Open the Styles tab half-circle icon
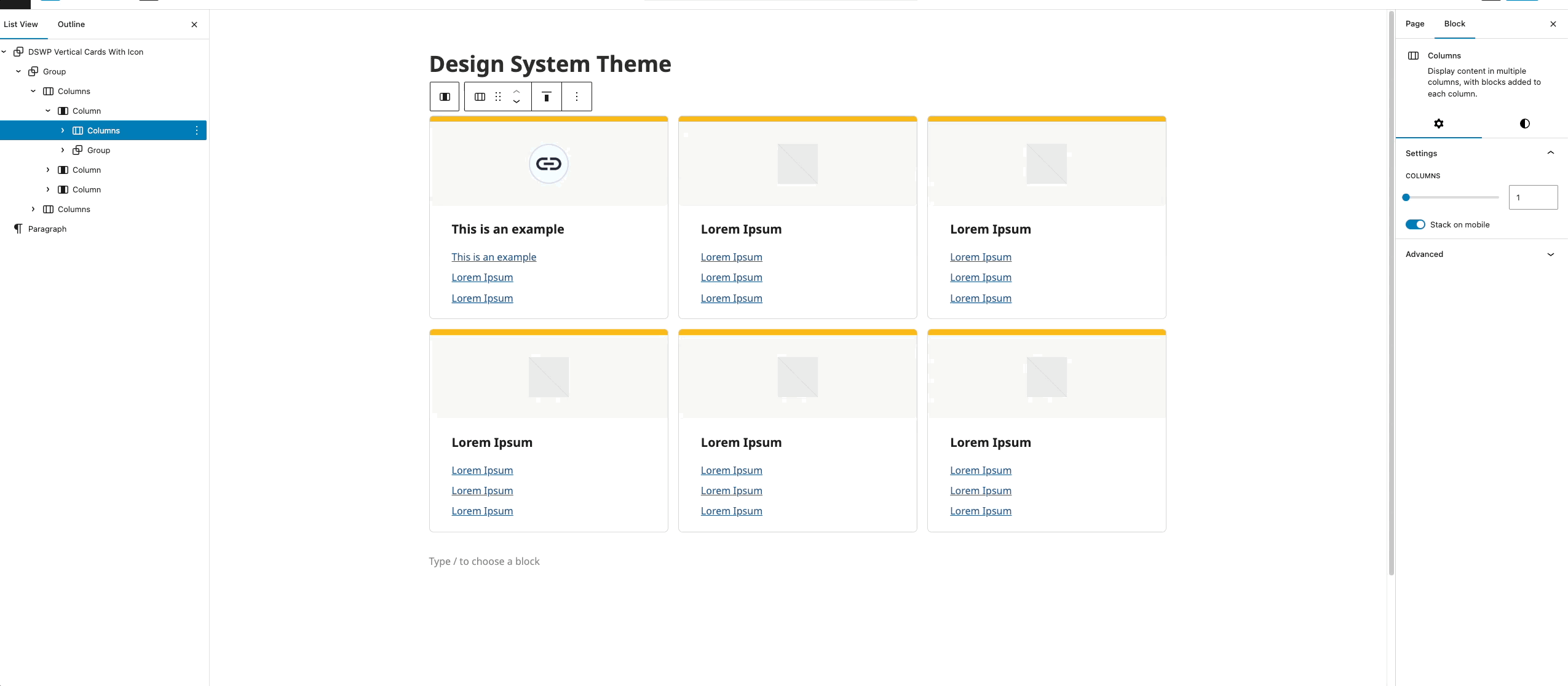 pyautogui.click(x=1525, y=124)
